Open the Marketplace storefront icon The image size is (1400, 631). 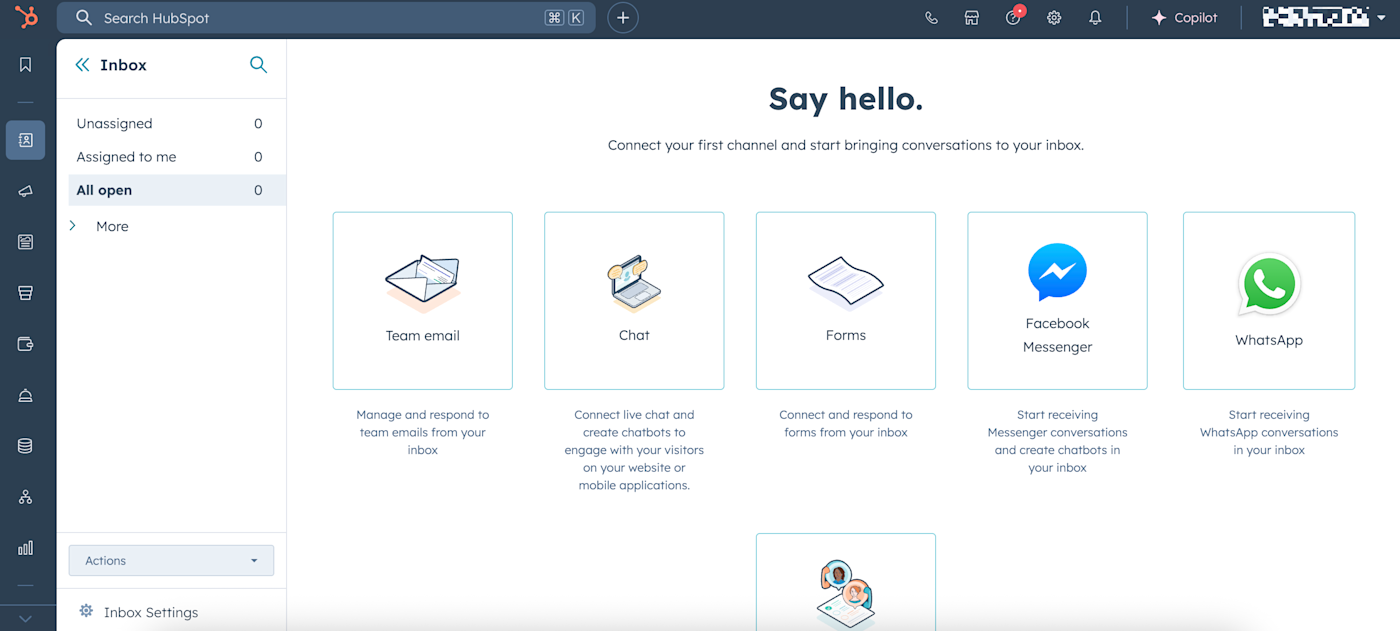click(972, 18)
